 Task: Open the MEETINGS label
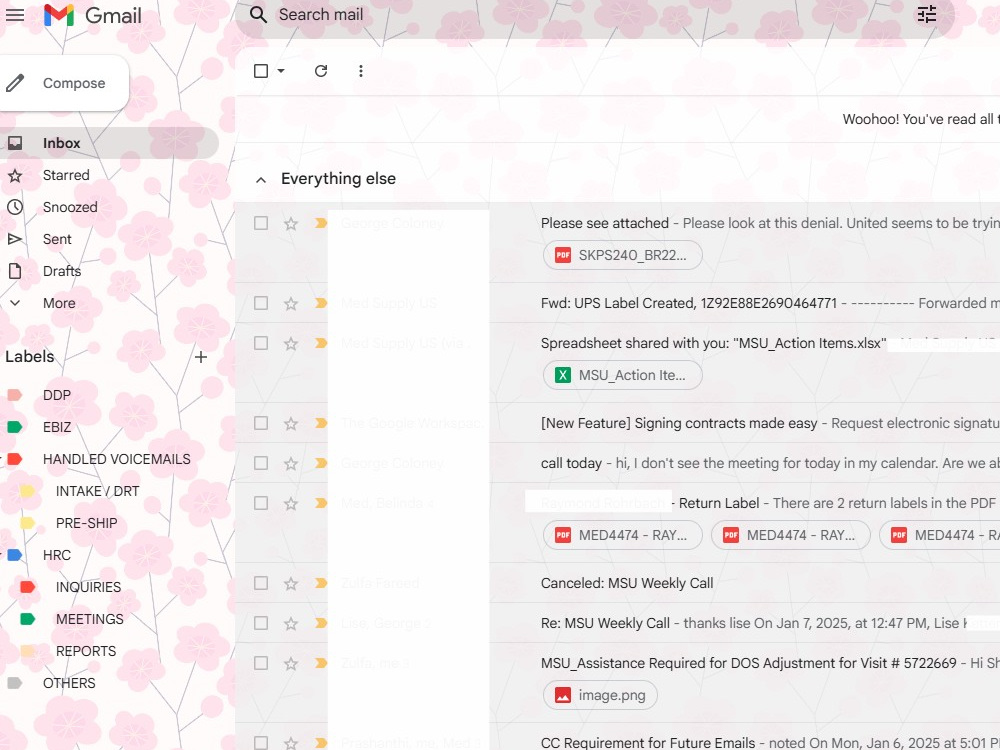[89, 619]
